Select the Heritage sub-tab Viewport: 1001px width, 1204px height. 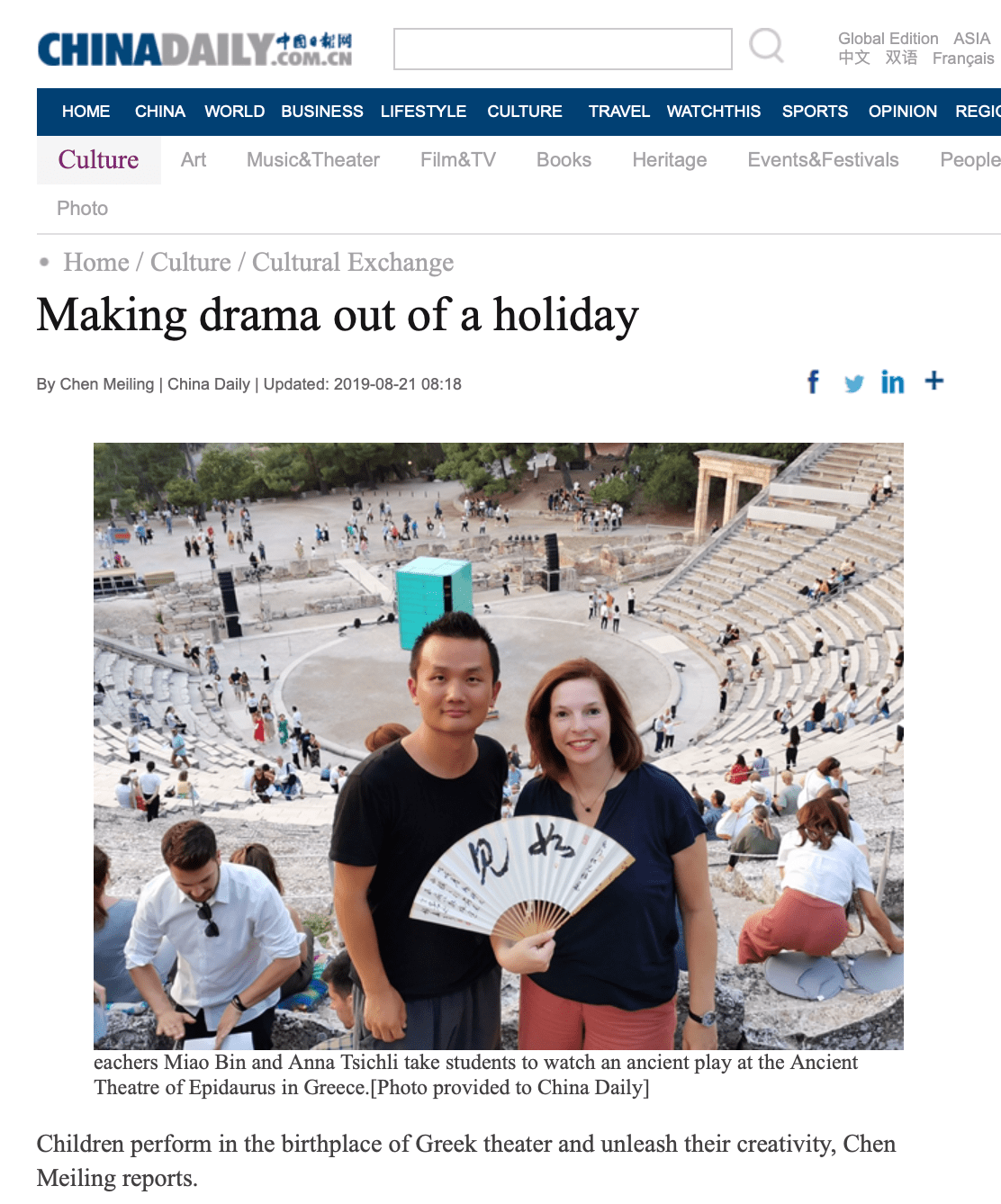pos(669,160)
